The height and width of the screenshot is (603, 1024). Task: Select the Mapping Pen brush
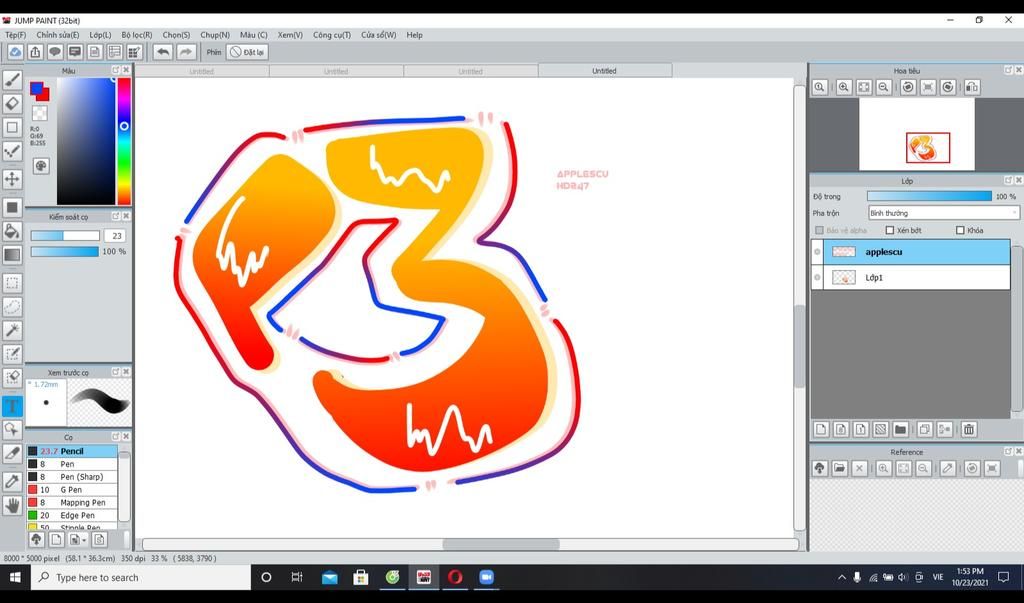click(x=72, y=502)
